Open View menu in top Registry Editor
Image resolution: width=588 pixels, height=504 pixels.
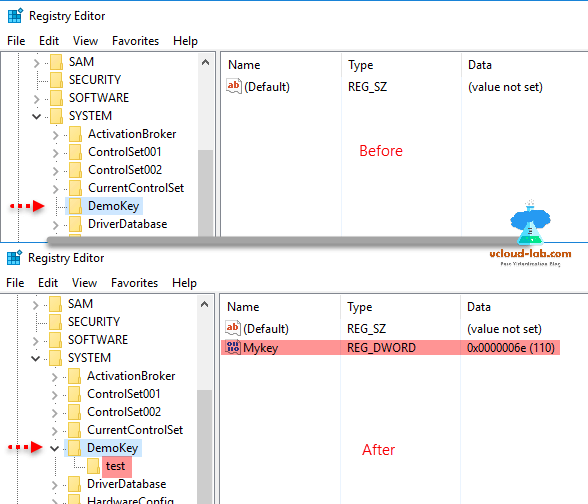(x=86, y=40)
